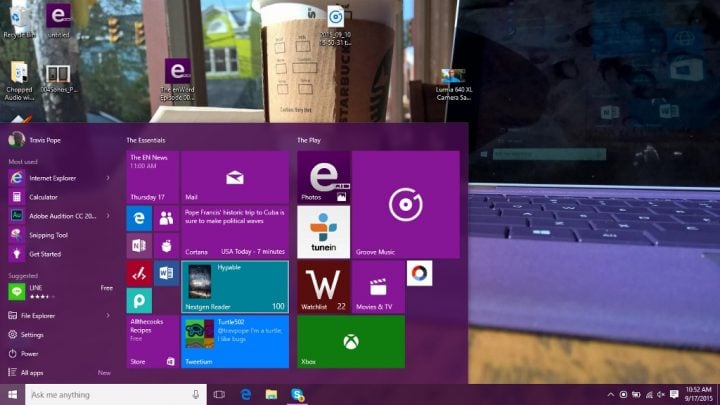Launch Microsoft Edge from taskbar
Viewport: 720px width, 405px height.
[246, 394]
